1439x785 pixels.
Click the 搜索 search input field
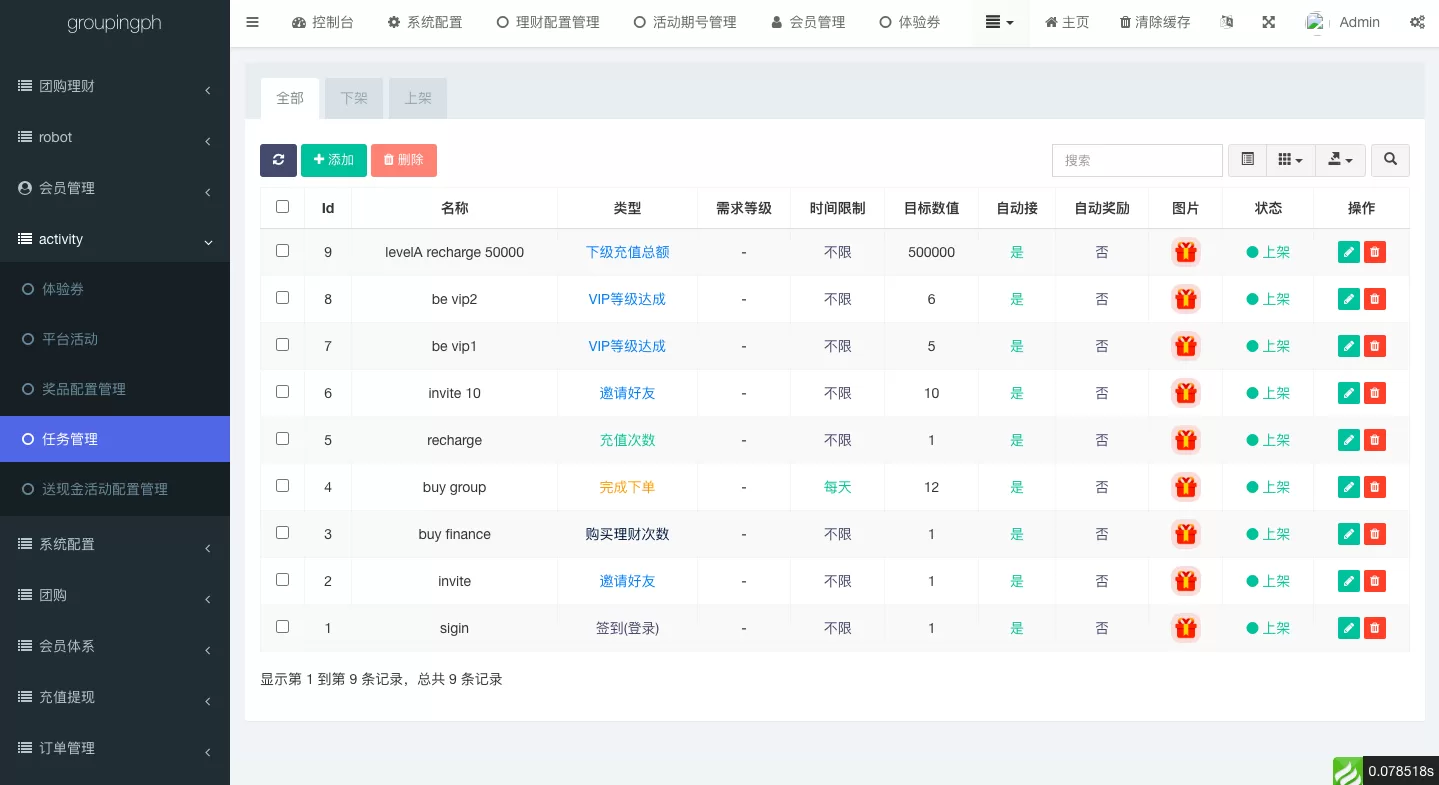[x=1137, y=160]
